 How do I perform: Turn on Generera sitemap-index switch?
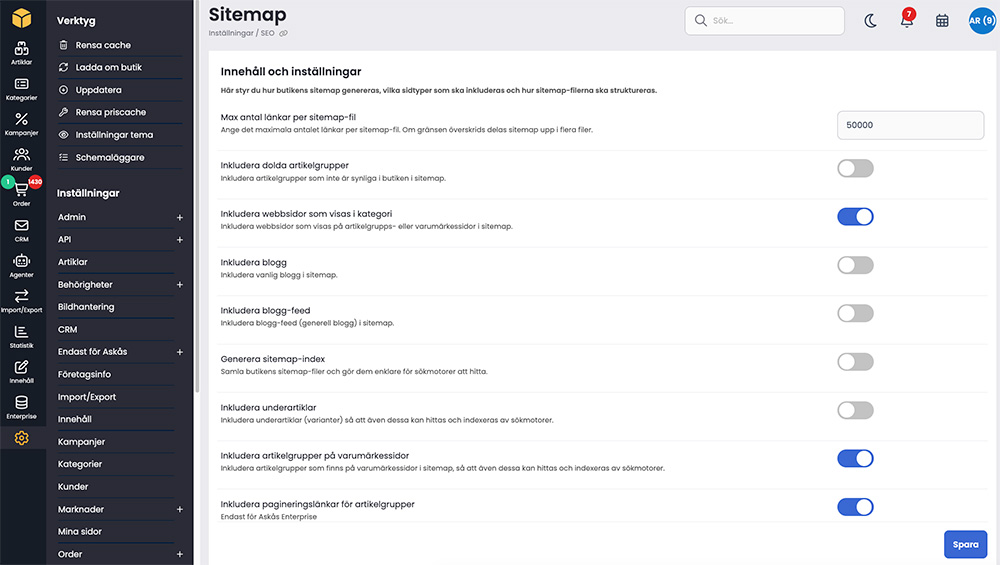tap(855, 362)
